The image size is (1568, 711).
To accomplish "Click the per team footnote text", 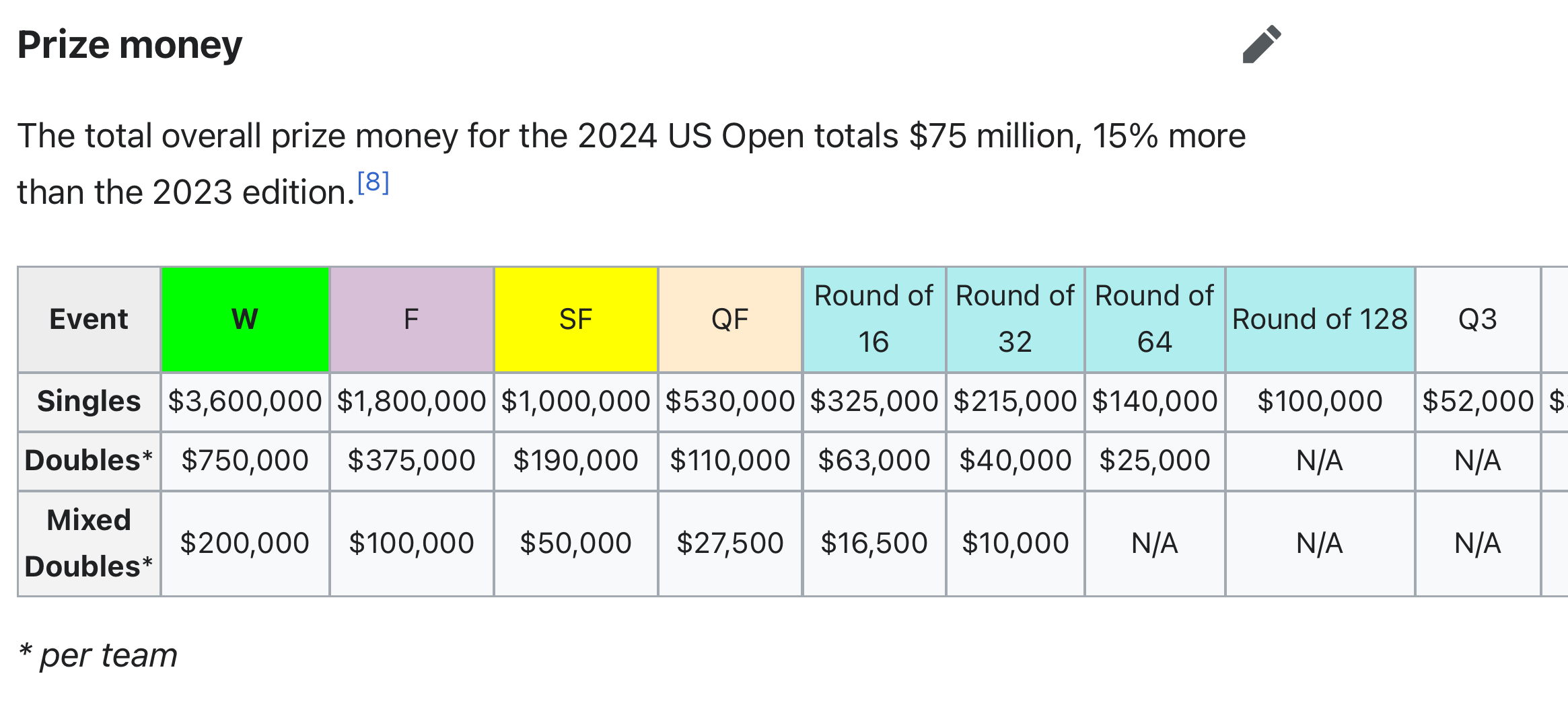I will click(x=99, y=655).
